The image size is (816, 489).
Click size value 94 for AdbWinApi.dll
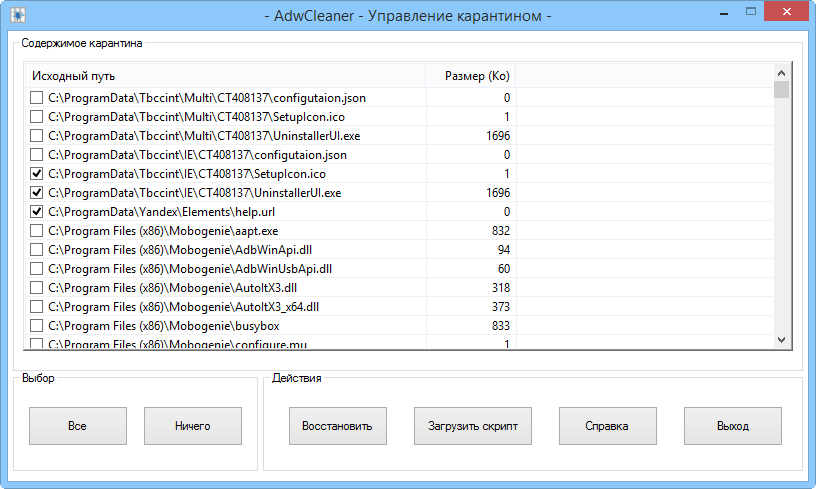click(504, 250)
